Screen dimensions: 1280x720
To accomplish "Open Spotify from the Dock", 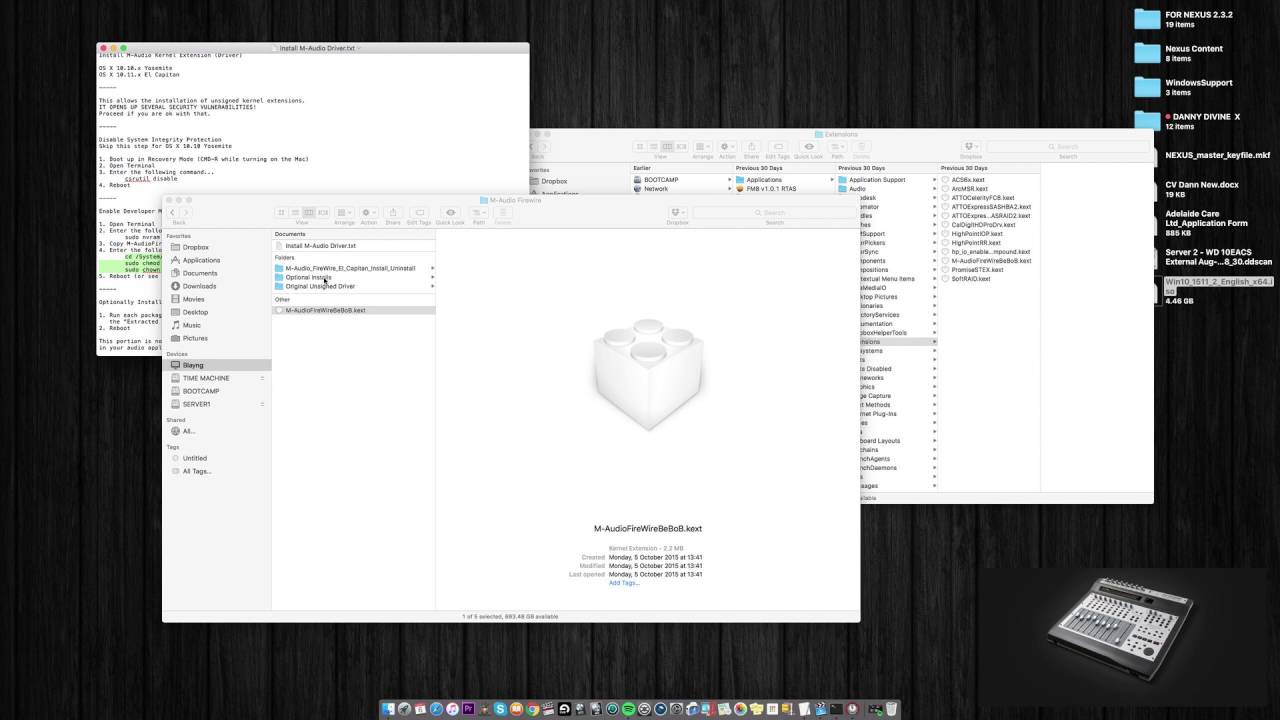I will point(628,709).
